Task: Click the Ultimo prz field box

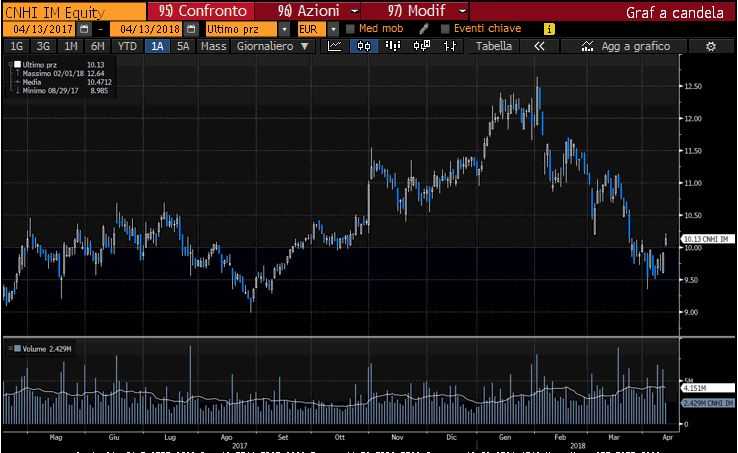Action: coord(241,29)
